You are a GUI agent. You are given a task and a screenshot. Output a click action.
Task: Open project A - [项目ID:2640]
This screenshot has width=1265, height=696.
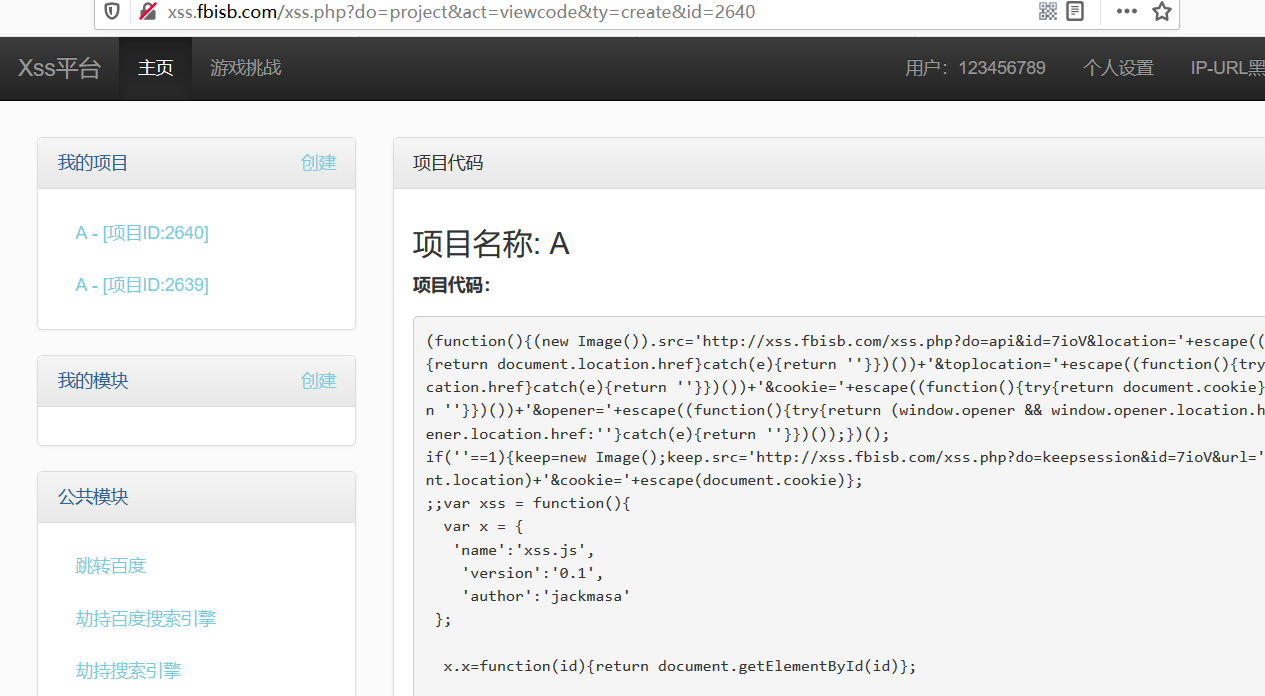(142, 233)
